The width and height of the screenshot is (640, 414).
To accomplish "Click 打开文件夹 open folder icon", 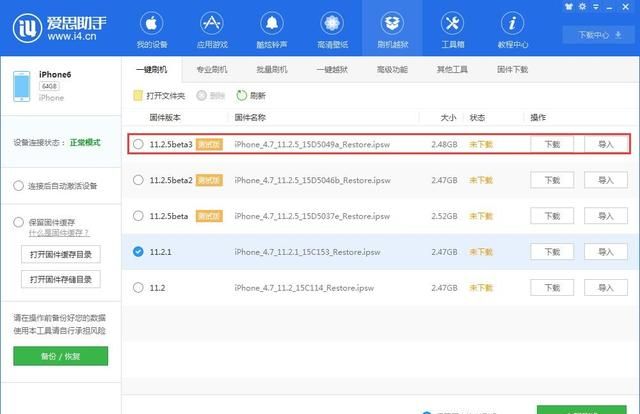I will (138, 96).
